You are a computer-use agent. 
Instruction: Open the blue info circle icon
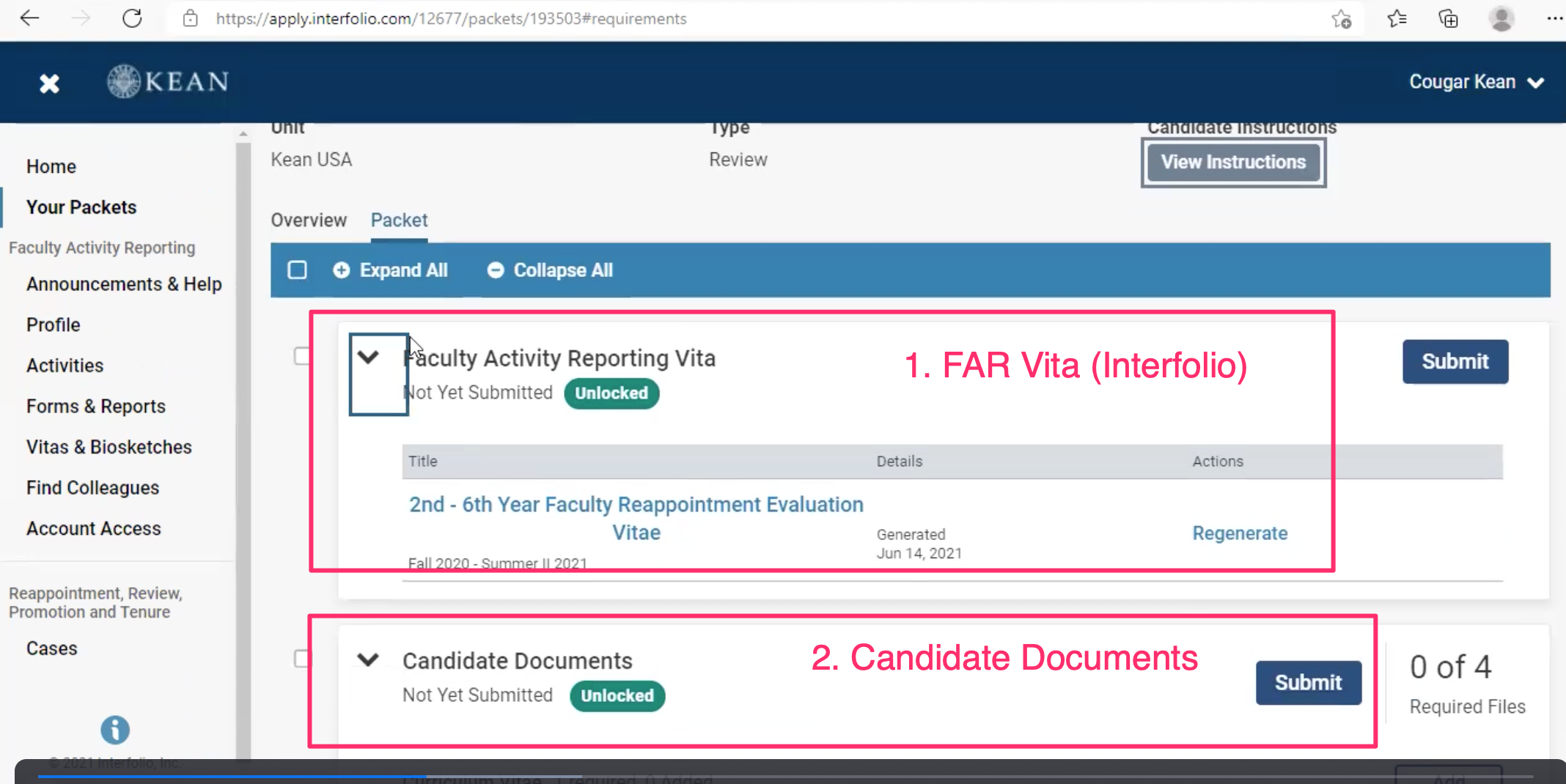115,730
